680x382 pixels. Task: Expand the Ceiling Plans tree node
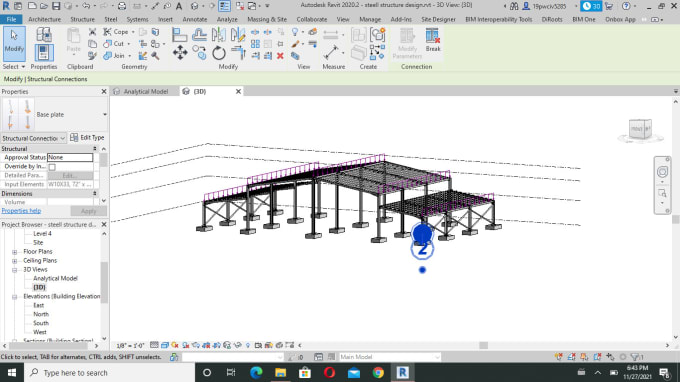[14, 261]
